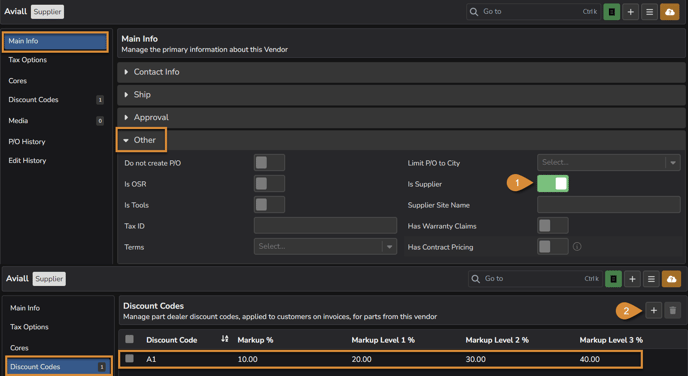Enable the Do not create P/O toggle
The height and width of the screenshot is (376, 688).
pyautogui.click(x=269, y=162)
